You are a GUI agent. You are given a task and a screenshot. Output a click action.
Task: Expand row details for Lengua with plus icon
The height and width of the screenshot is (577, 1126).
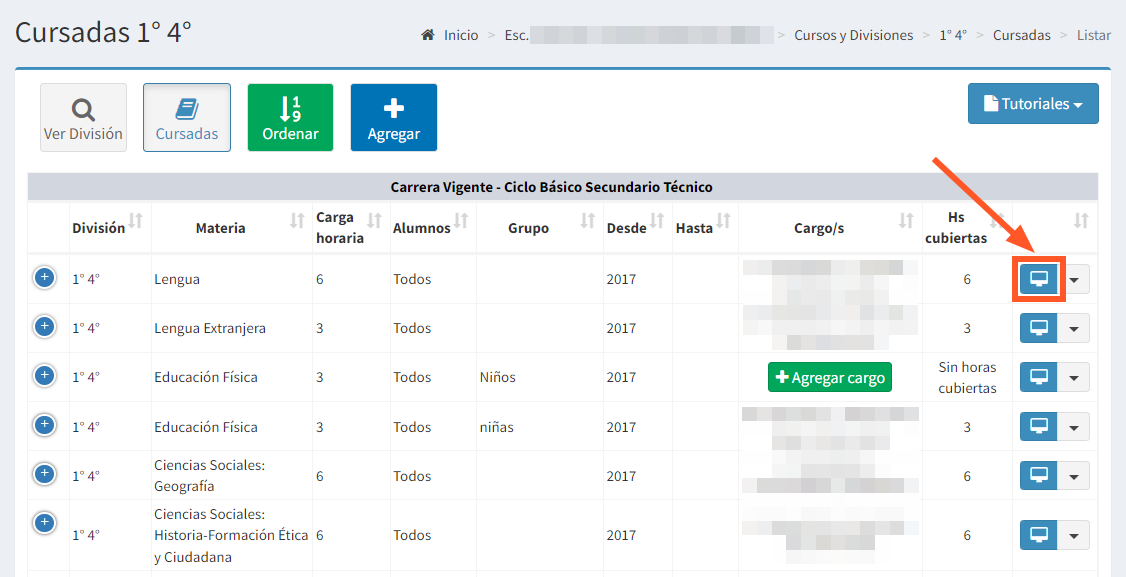(x=44, y=278)
